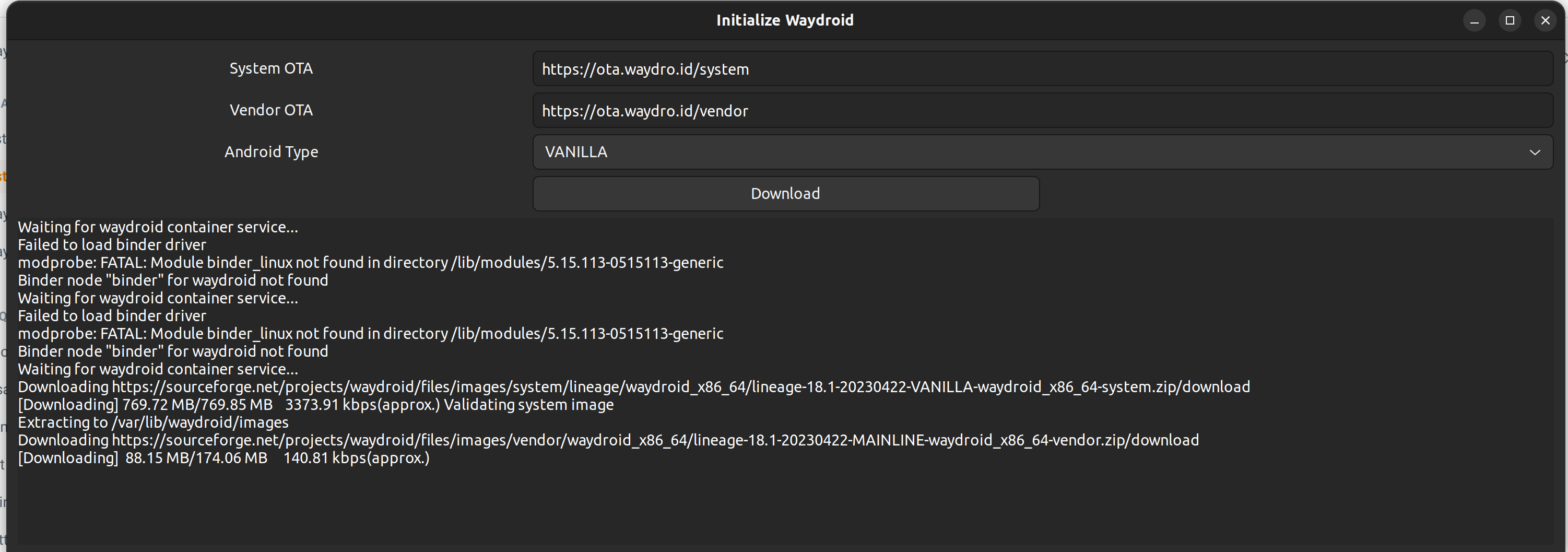Close the Initialize Waydroid window

coord(1545,20)
